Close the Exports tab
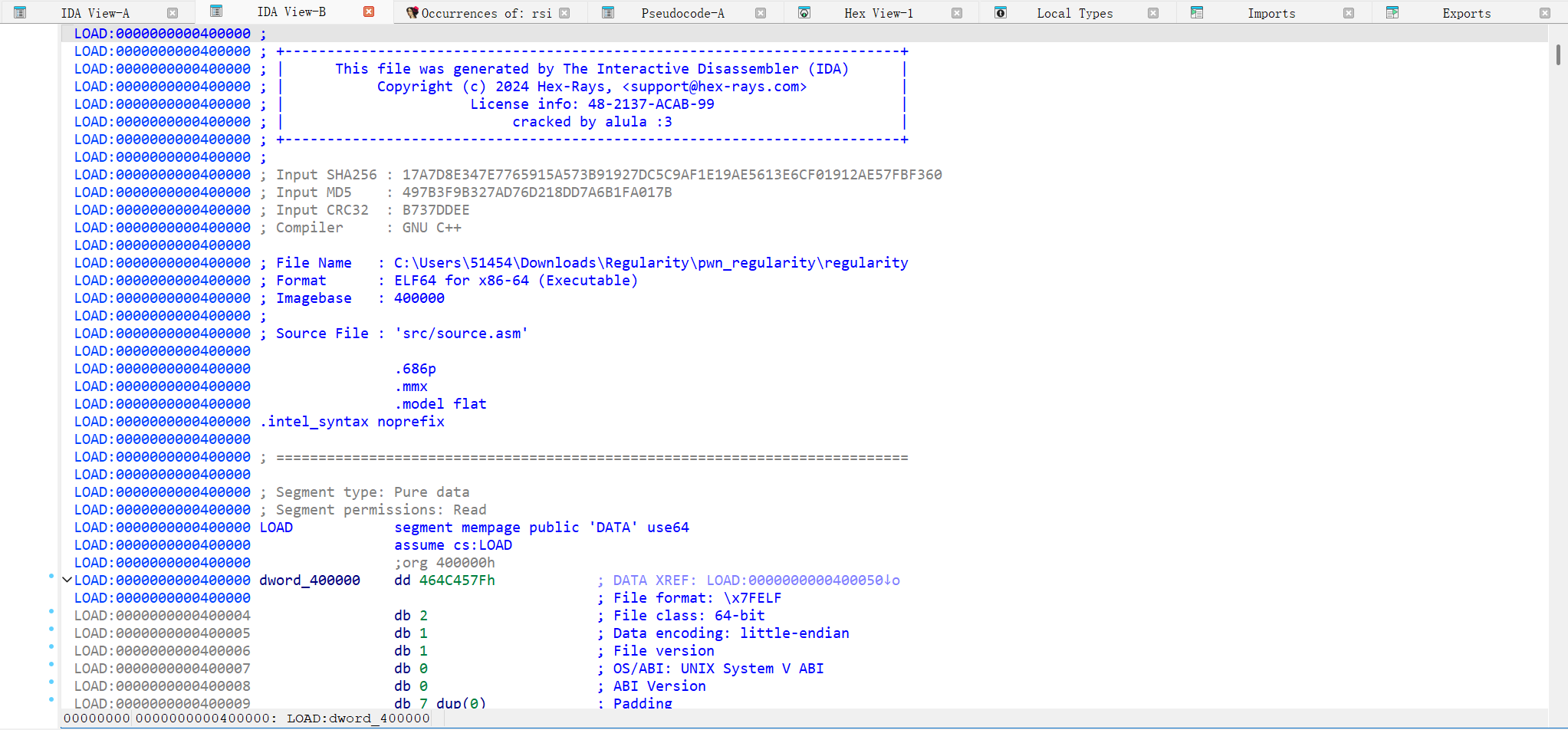This screenshot has width=1568, height=730. click(1545, 13)
